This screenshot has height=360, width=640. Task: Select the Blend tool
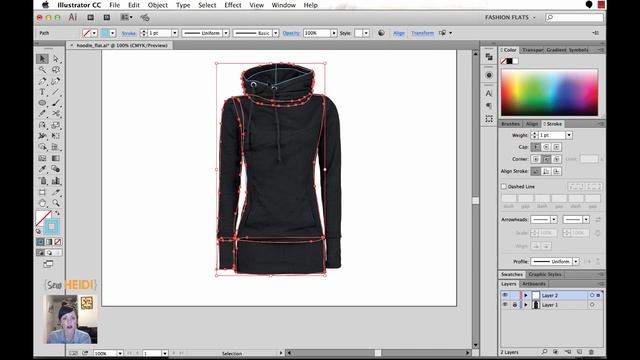[x=56, y=169]
